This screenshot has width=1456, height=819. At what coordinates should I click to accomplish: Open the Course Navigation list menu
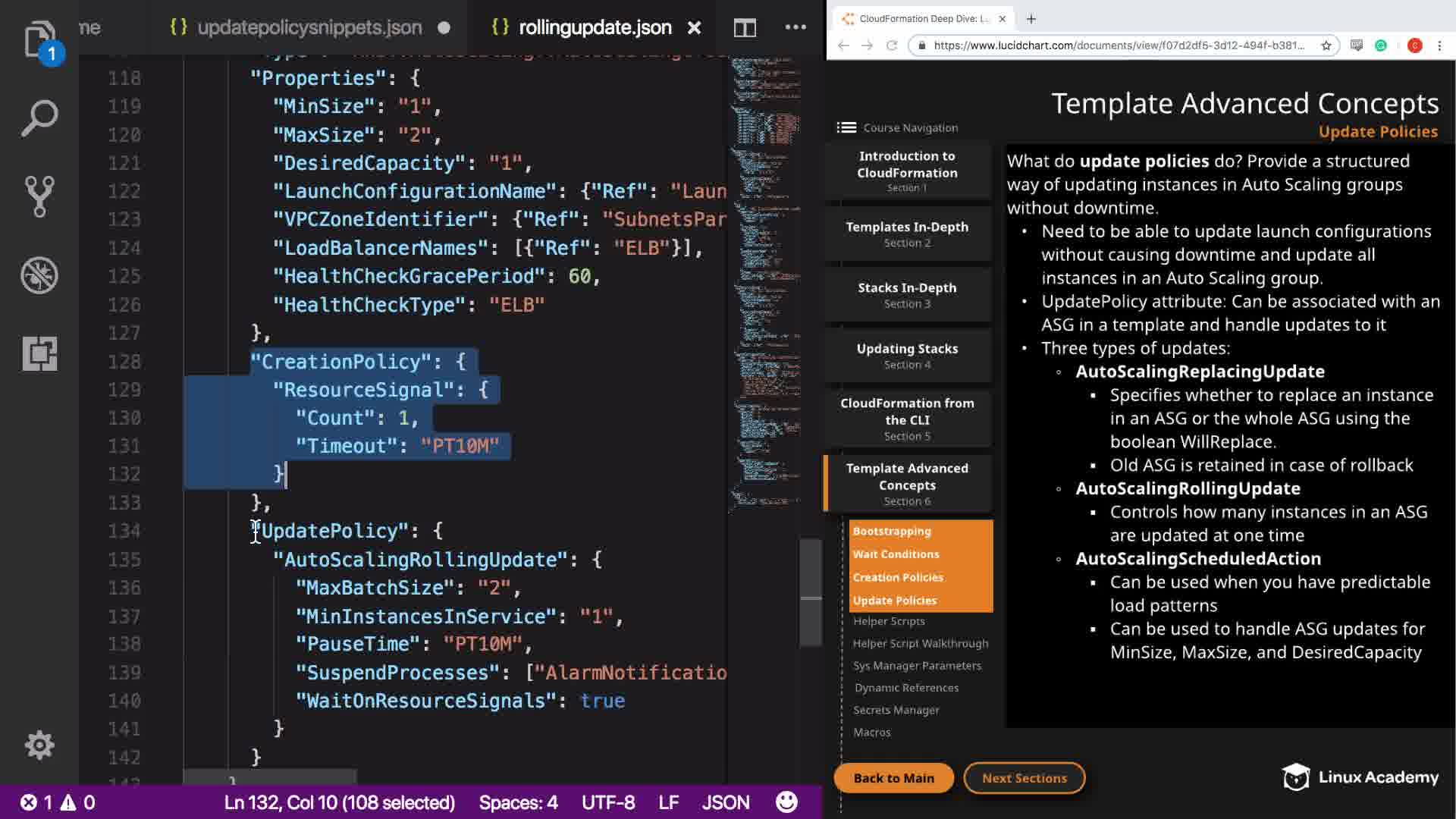point(846,127)
